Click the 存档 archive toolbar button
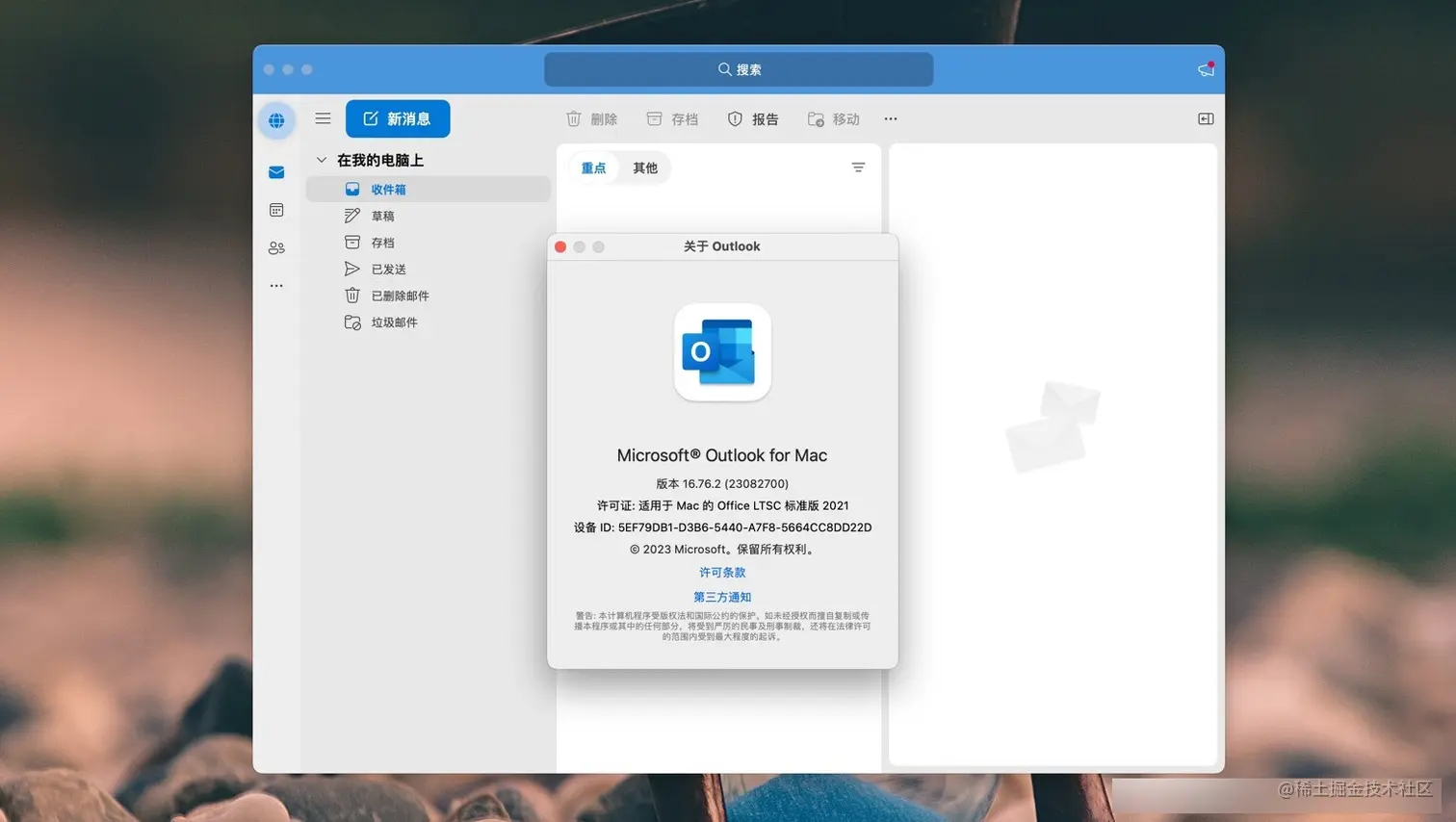This screenshot has height=822, width=1456. [x=672, y=118]
